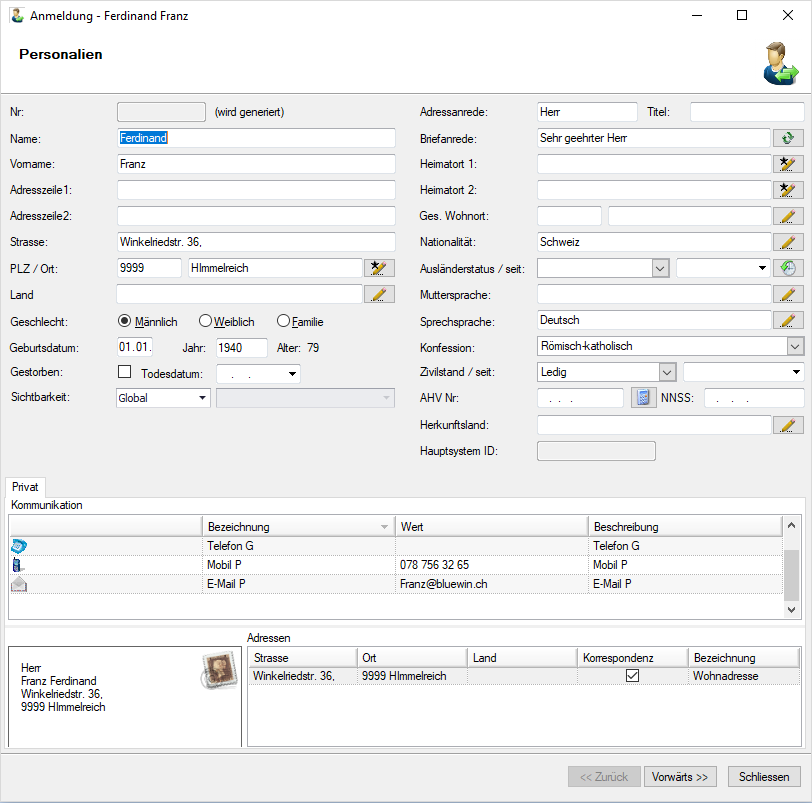Tick the Gestorben checkbox
Viewport: 812px width, 803px height.
[x=125, y=372]
